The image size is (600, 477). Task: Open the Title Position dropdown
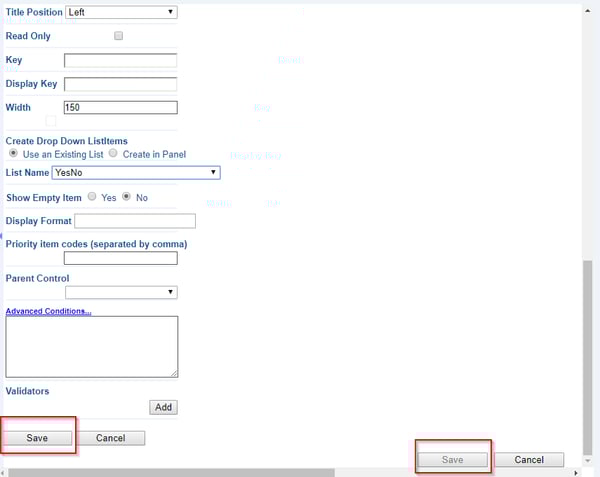(120, 12)
